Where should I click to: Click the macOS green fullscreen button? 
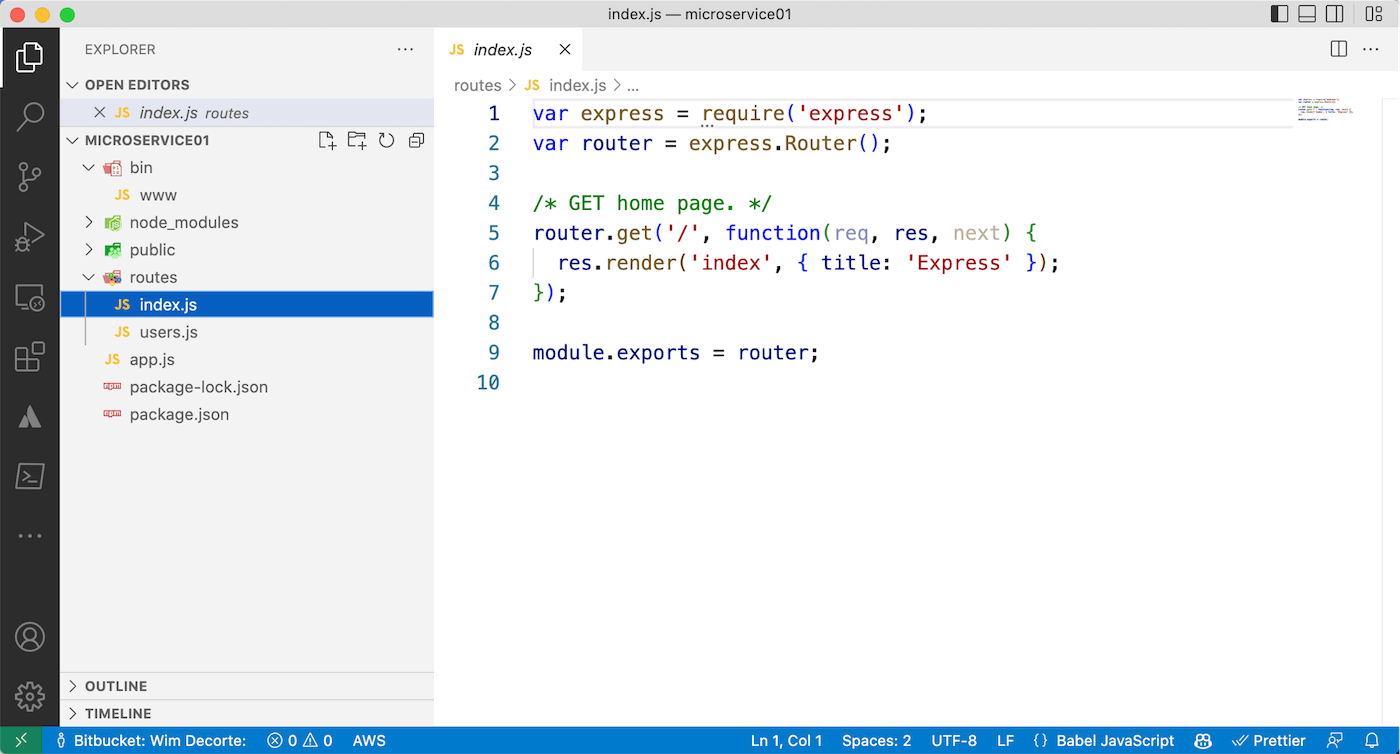pos(67,15)
